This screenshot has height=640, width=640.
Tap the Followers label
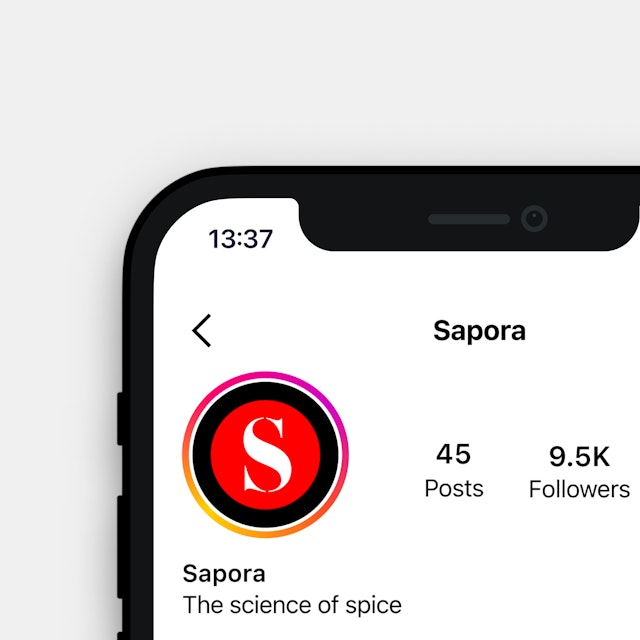tap(579, 489)
